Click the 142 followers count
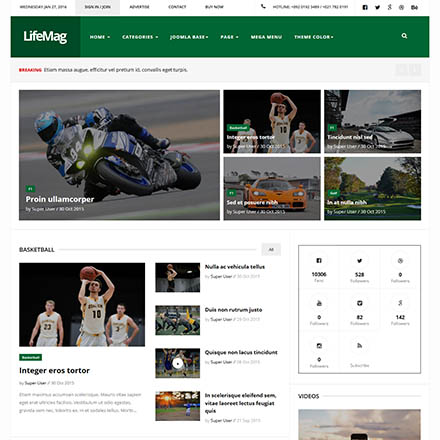The height and width of the screenshot is (440, 440). point(400,317)
